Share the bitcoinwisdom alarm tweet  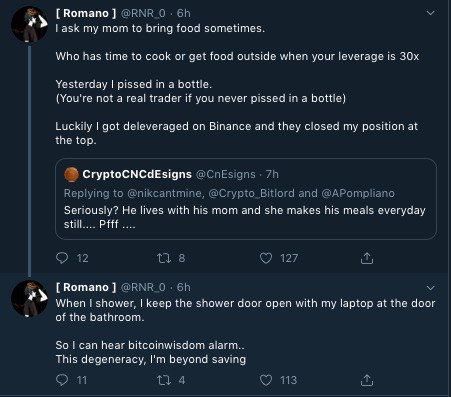tap(367, 380)
